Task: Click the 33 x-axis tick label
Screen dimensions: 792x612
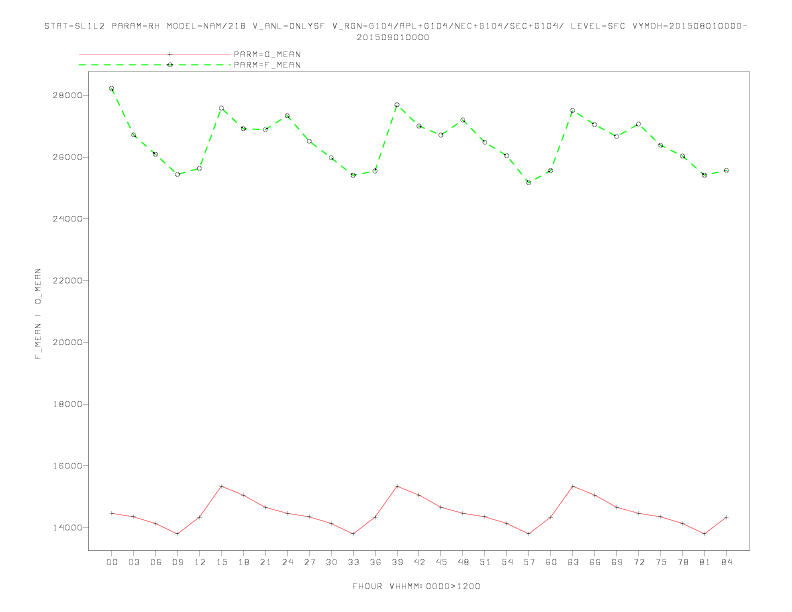Action: click(353, 562)
